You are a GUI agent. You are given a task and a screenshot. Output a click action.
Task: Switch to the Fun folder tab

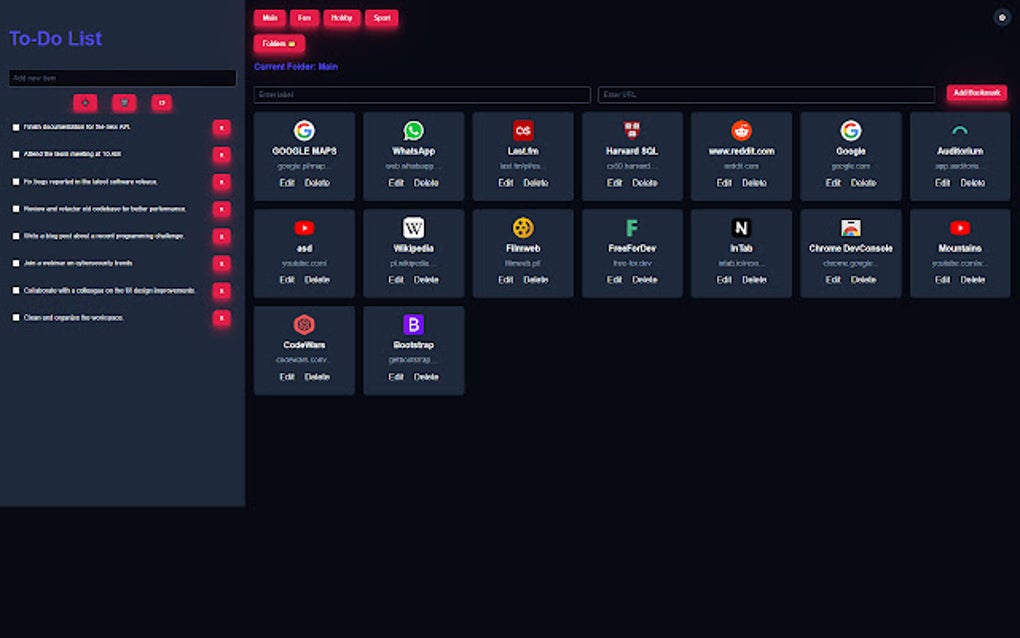pos(304,18)
